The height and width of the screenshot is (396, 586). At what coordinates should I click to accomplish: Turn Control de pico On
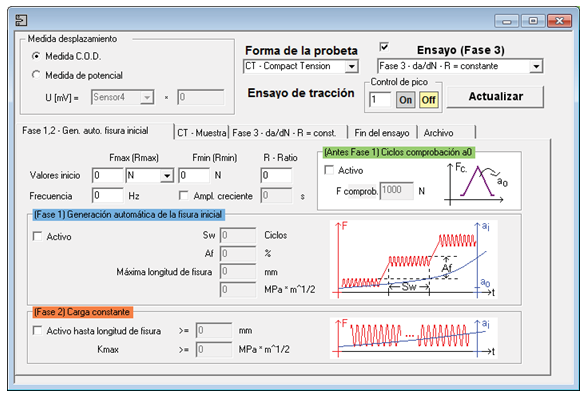(x=405, y=100)
